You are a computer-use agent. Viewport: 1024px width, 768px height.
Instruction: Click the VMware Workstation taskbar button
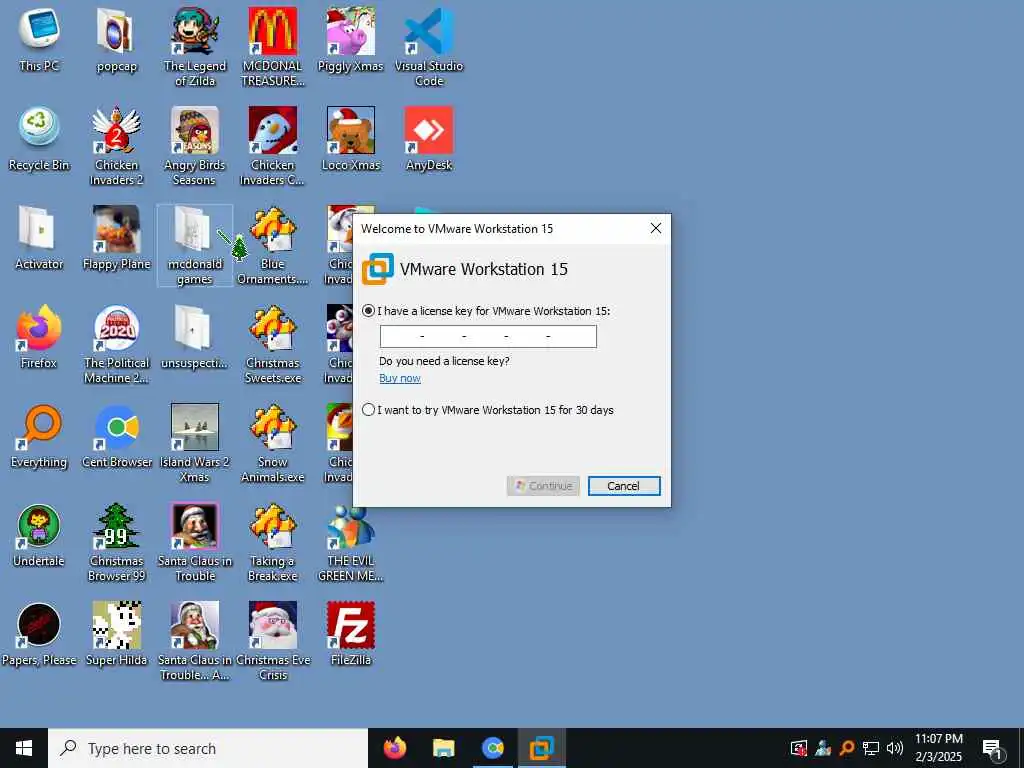tap(541, 748)
